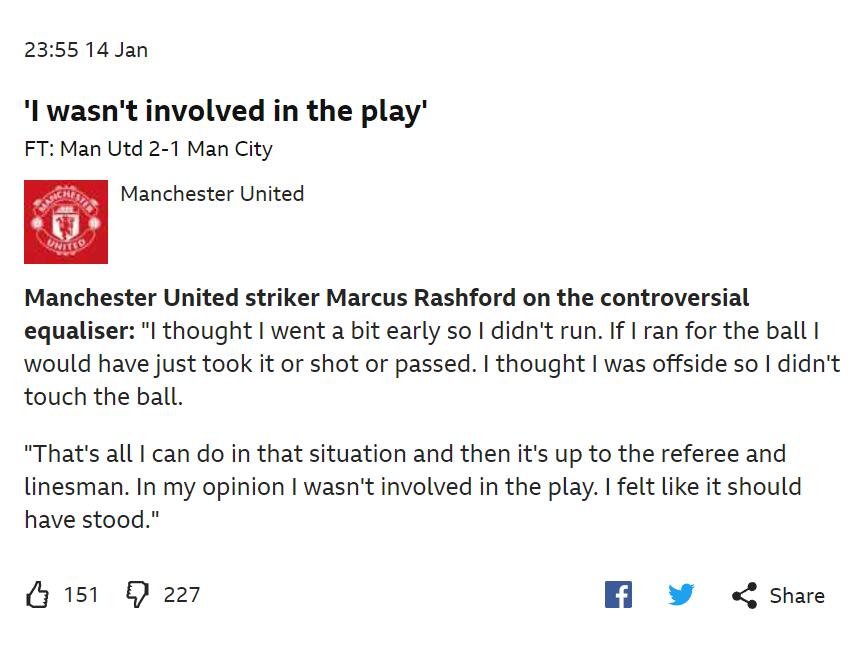The height and width of the screenshot is (656, 858).
Task: Click the 23:55 14 Jan timestamp
Action: pyautogui.click(x=86, y=50)
